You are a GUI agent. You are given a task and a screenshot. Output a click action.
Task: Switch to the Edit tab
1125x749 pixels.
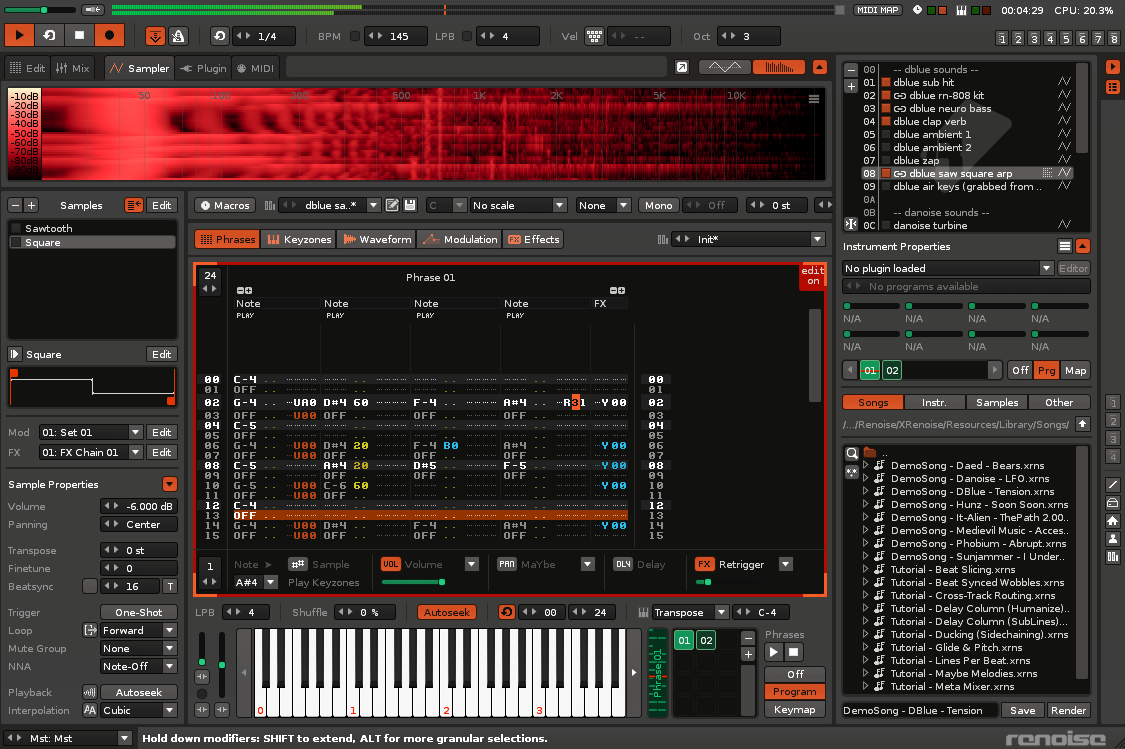[27, 68]
